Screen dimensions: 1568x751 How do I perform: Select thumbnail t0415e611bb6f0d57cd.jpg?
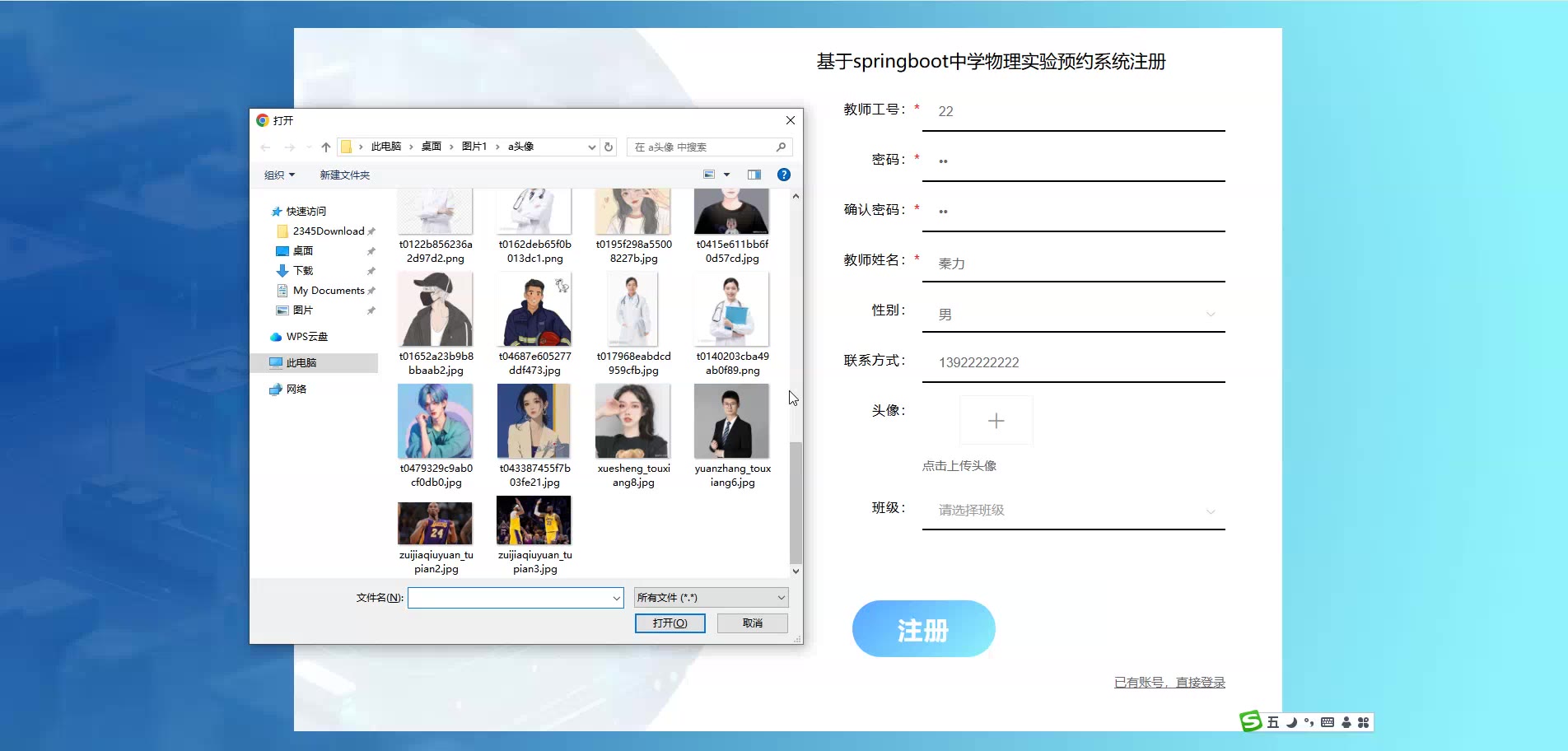click(x=732, y=212)
